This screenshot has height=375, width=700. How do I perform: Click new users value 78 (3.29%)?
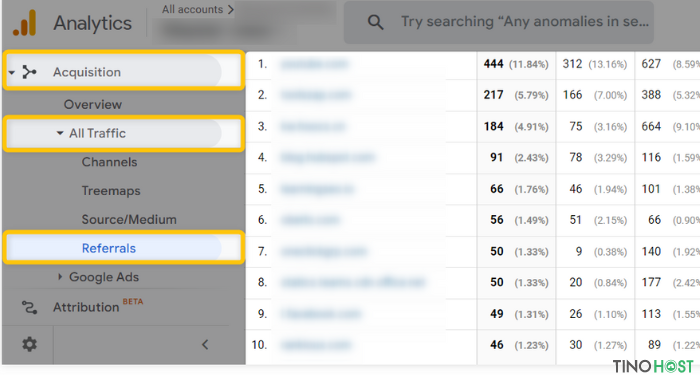(598, 158)
